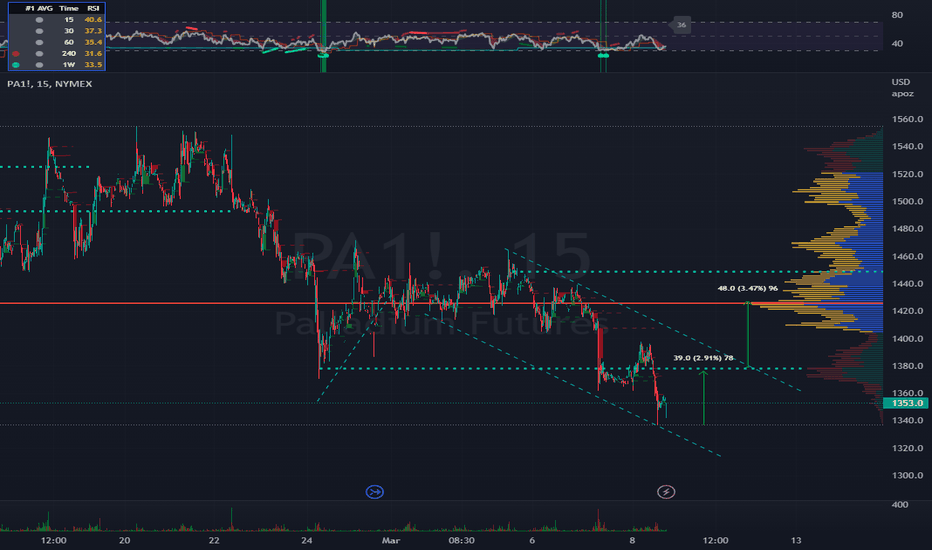Screen dimensions: 932x550
Task: Click the RSI value 35.4
Action: point(93,42)
